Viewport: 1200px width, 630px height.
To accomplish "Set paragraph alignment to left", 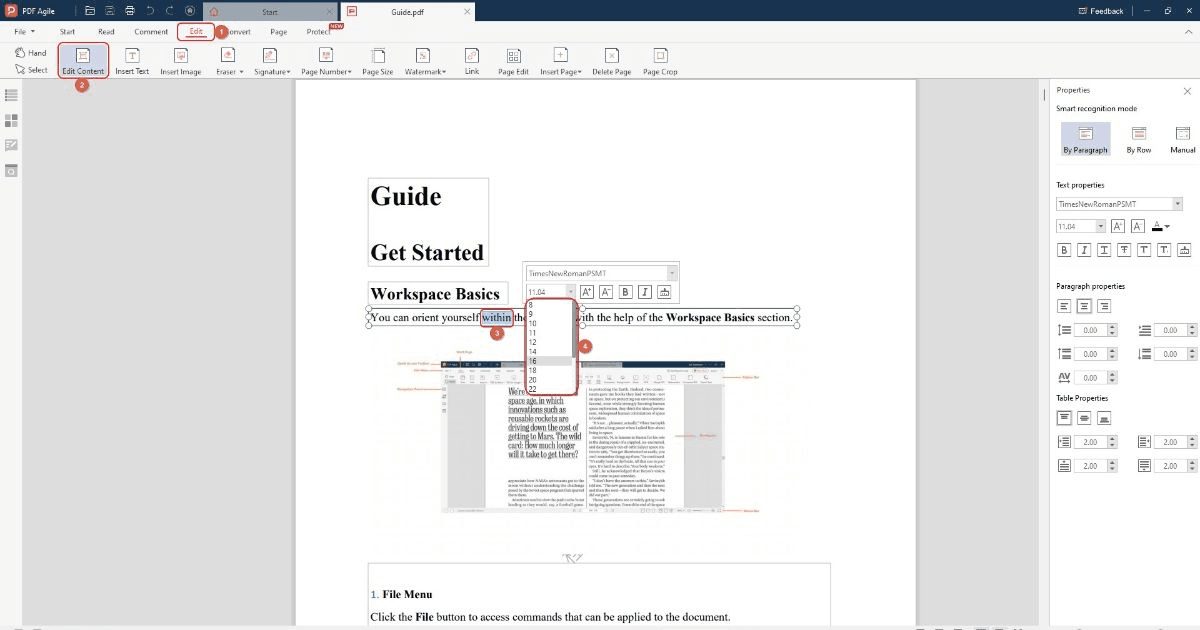I will point(1064,306).
